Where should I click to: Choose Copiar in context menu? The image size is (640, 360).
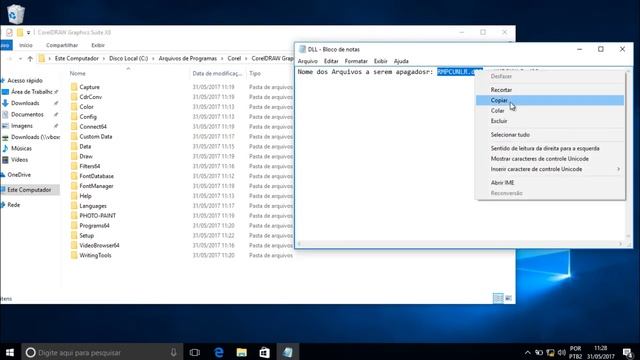click(x=550, y=100)
